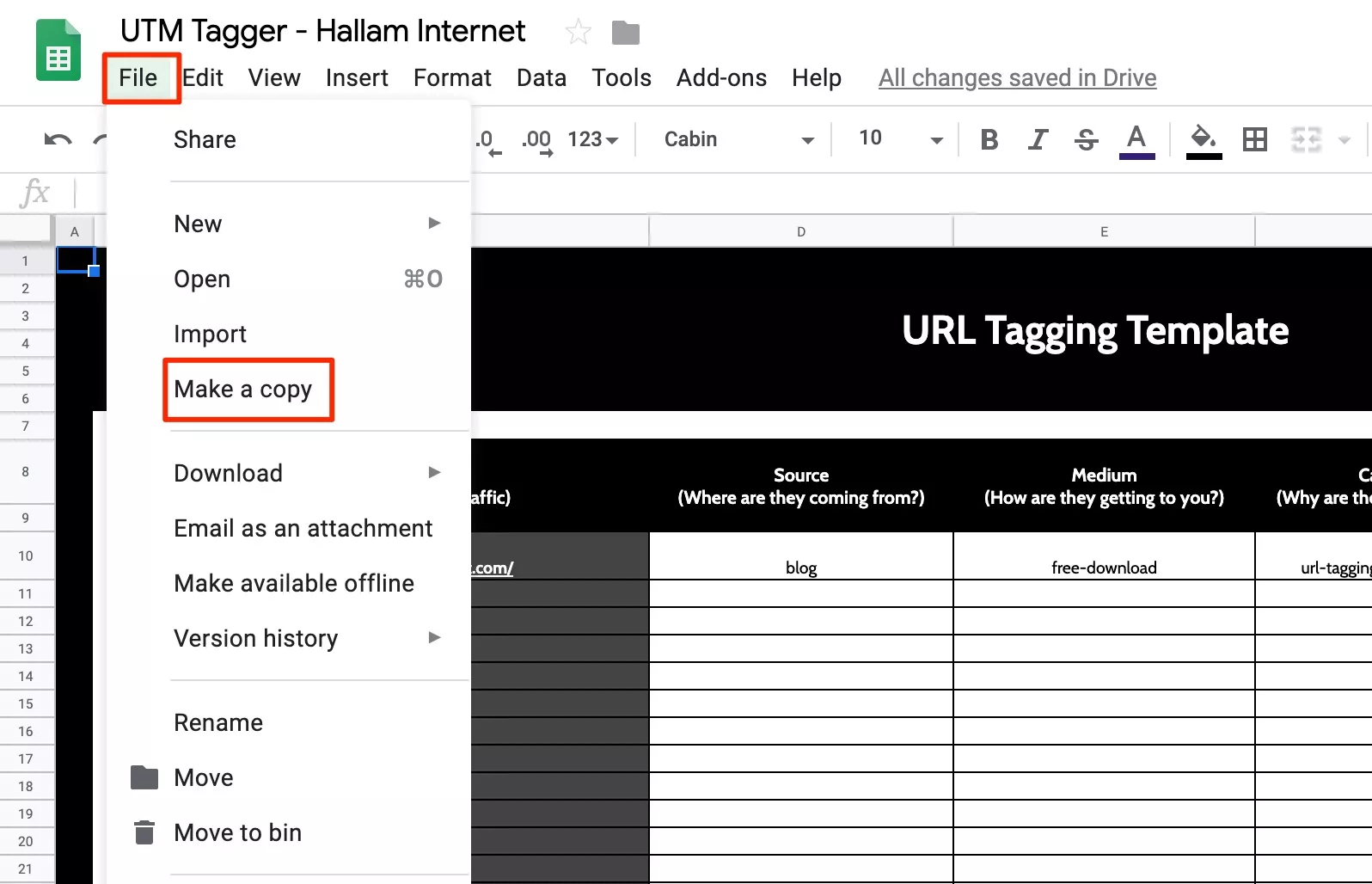Viewport: 1372px width, 884px height.
Task: Select row 20 header
Action: 26,841
